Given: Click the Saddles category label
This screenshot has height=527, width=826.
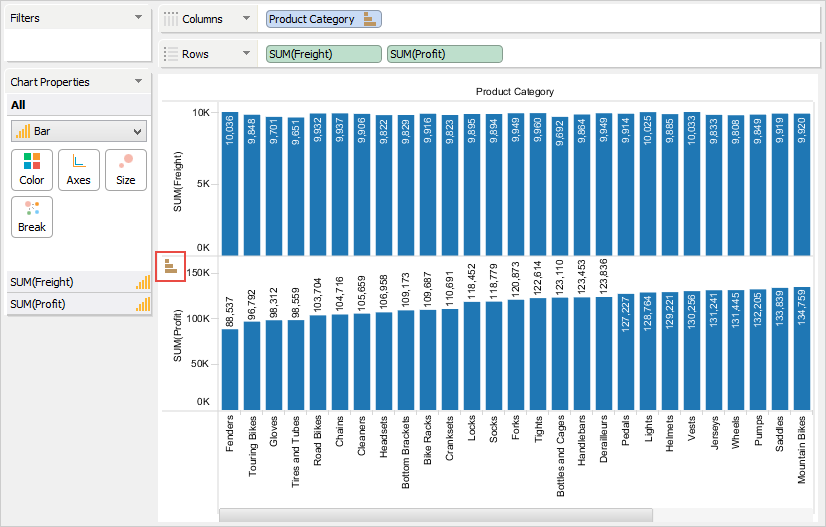Looking at the screenshot, I should (780, 434).
